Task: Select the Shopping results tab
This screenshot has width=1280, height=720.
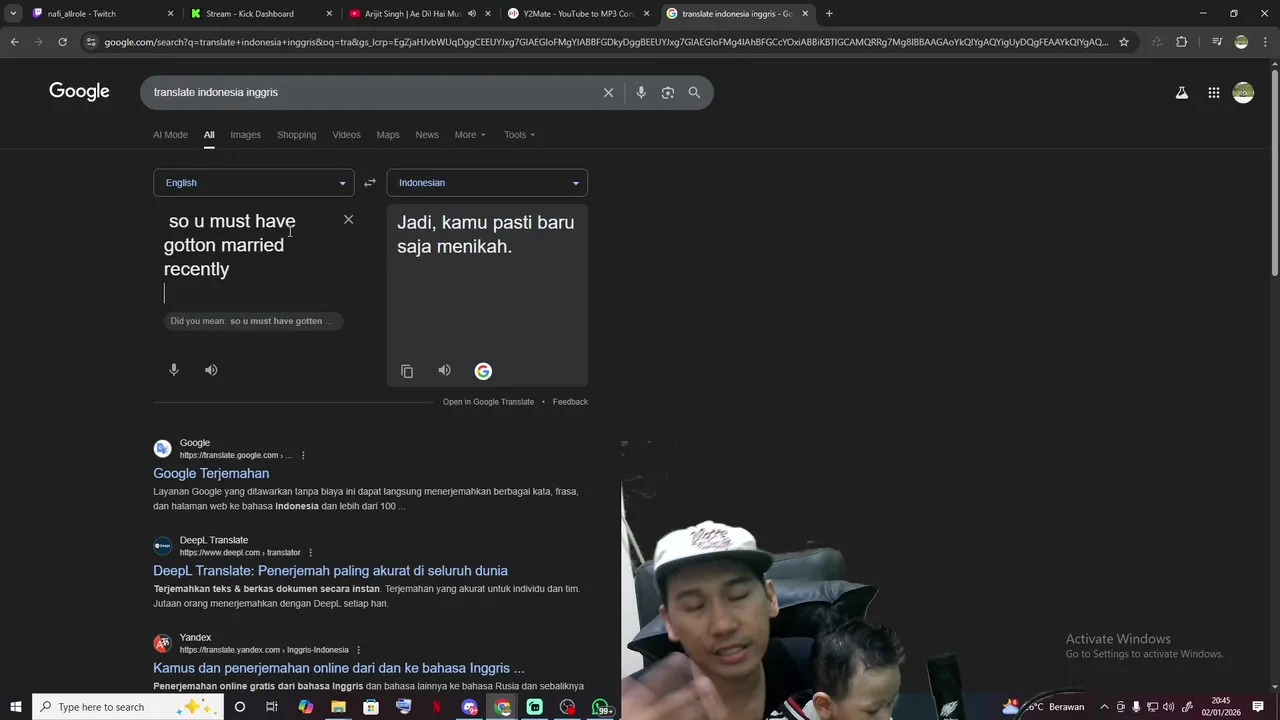Action: pyautogui.click(x=296, y=135)
